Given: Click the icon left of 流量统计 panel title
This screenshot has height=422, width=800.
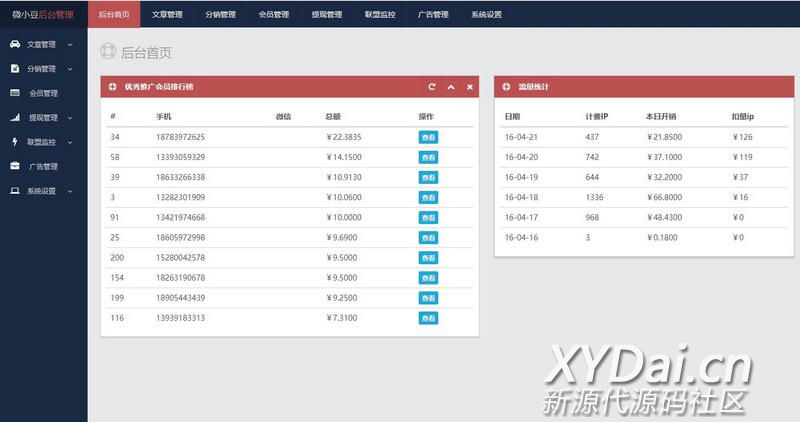Looking at the screenshot, I should 506,87.
